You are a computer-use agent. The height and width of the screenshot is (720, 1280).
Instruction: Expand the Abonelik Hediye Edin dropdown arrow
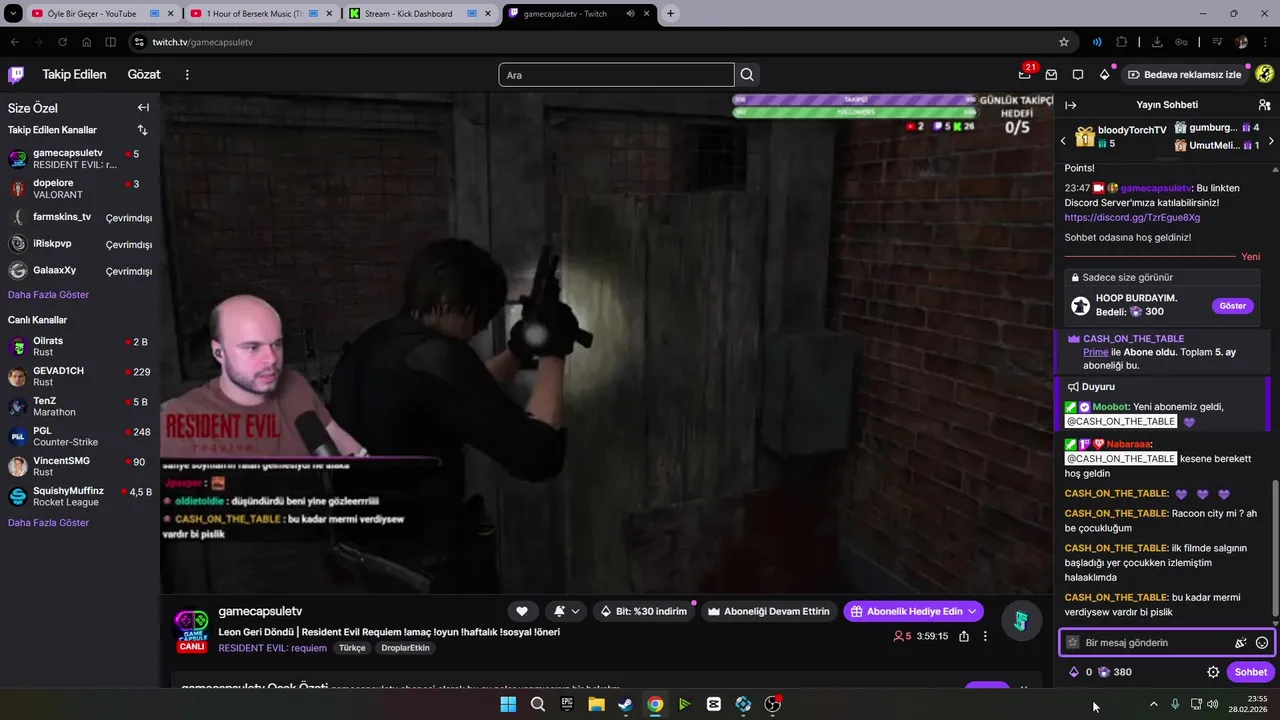pyautogui.click(x=971, y=611)
